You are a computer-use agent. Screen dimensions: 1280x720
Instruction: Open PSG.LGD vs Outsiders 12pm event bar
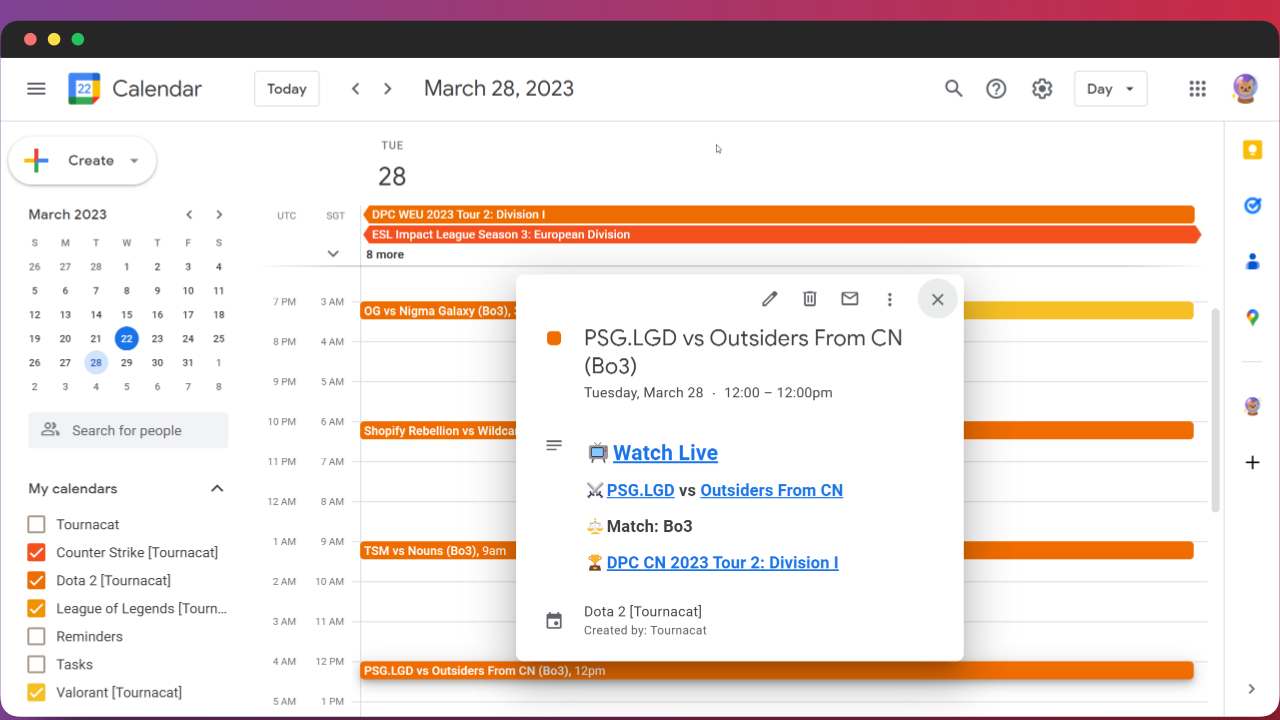[x=777, y=670]
